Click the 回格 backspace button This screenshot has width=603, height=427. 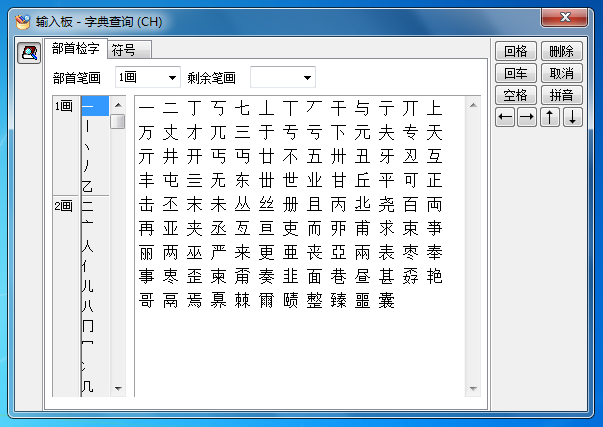(x=515, y=51)
